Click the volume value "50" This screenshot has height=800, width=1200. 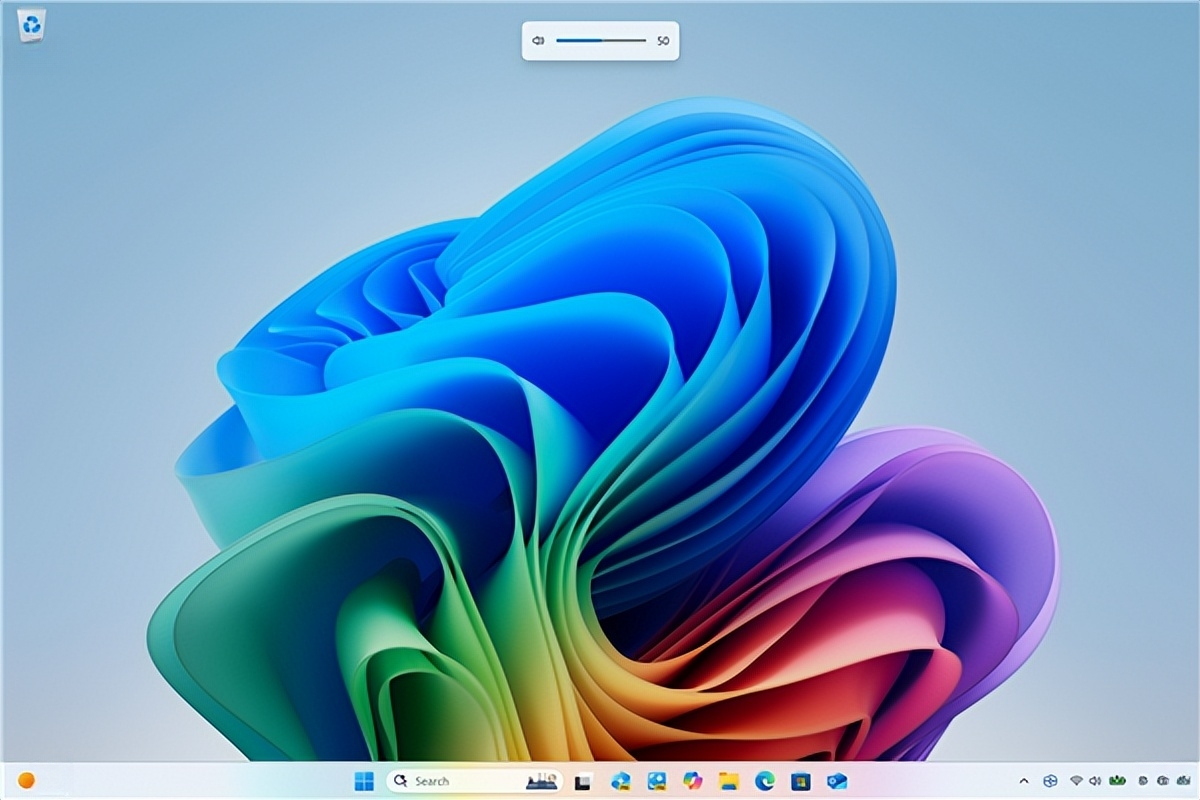pos(663,41)
